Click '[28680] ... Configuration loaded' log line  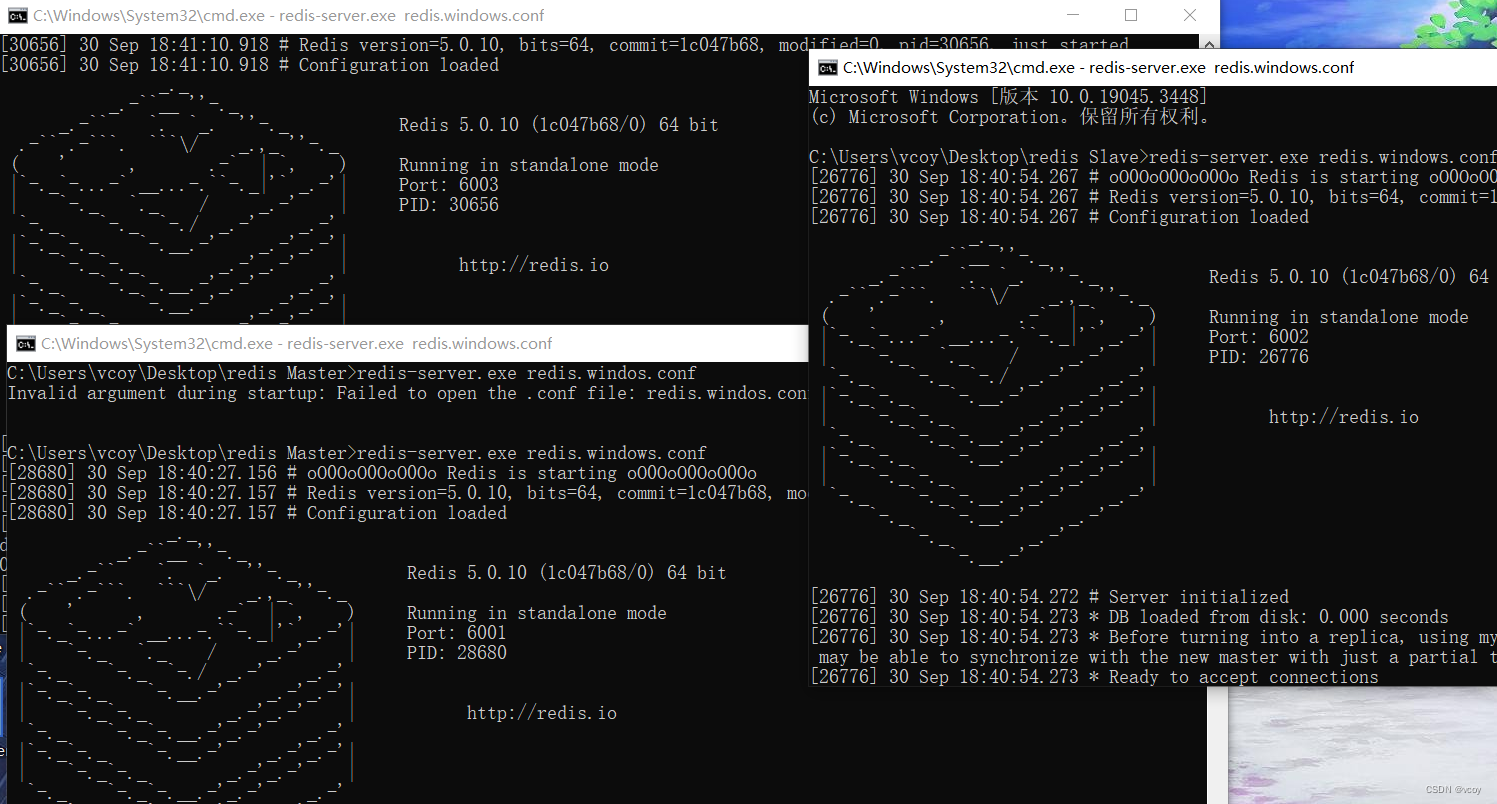(257, 513)
